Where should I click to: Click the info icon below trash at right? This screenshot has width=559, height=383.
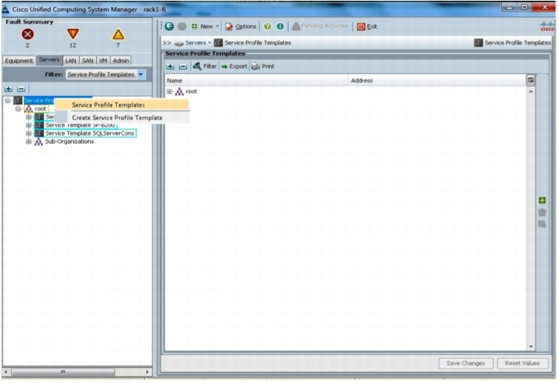pos(542,224)
